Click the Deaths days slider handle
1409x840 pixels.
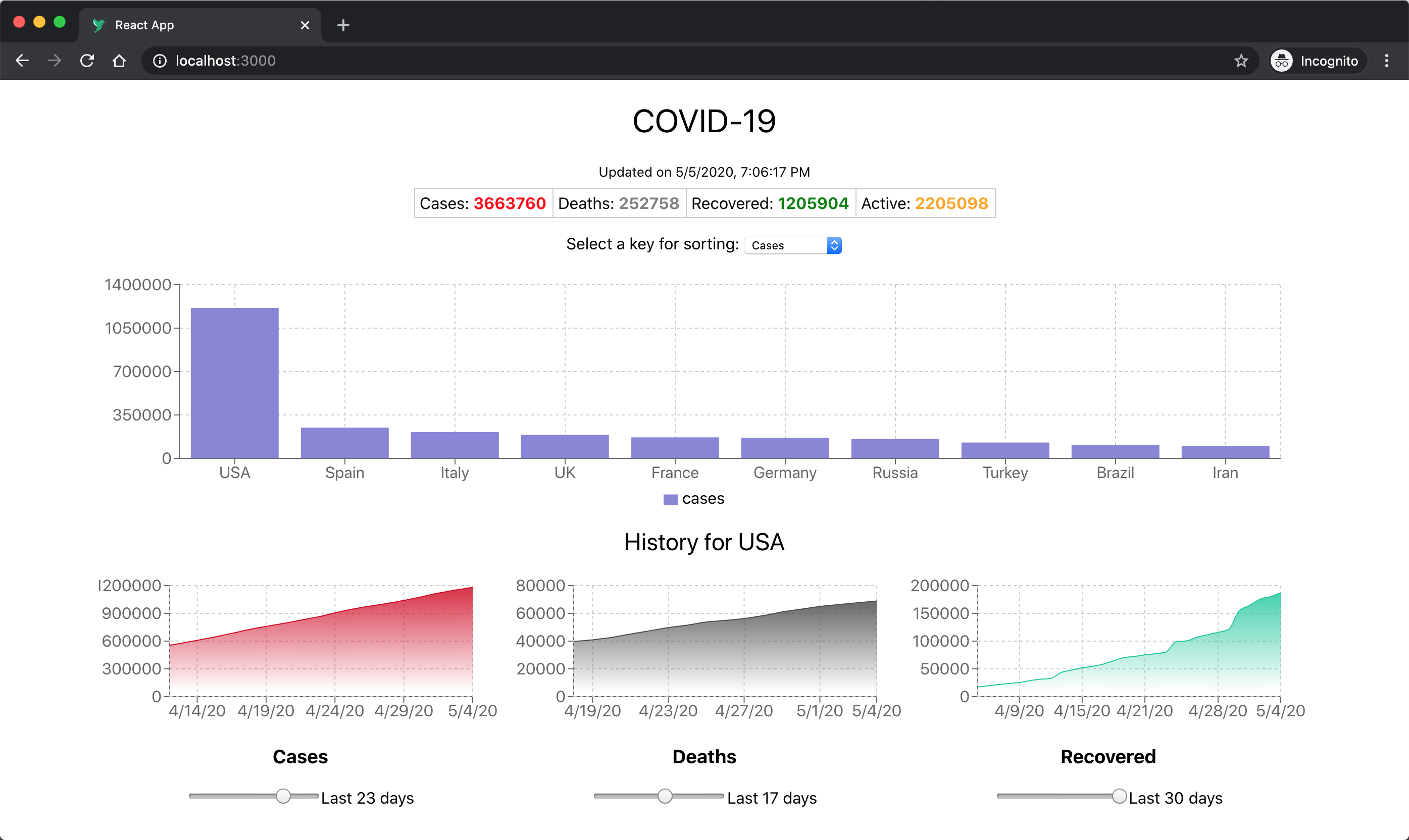[665, 797]
